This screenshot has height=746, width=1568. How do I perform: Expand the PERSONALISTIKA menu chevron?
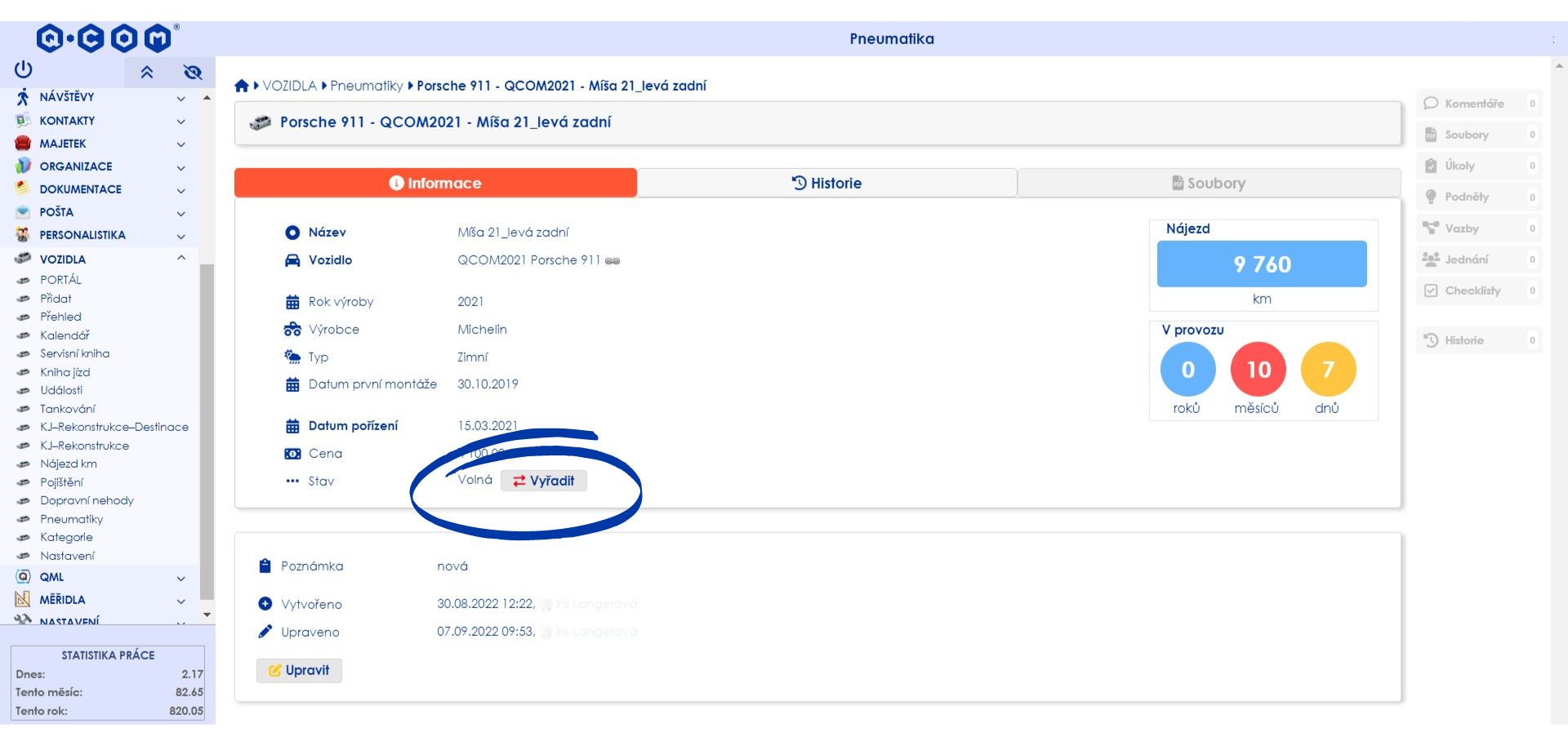click(x=181, y=236)
